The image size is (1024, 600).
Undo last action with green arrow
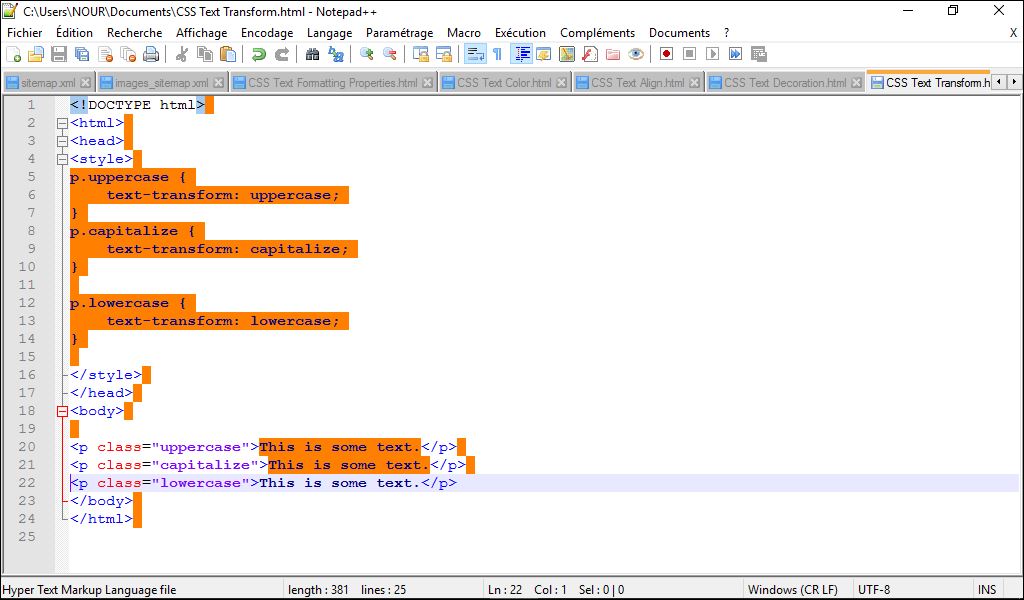pos(259,54)
